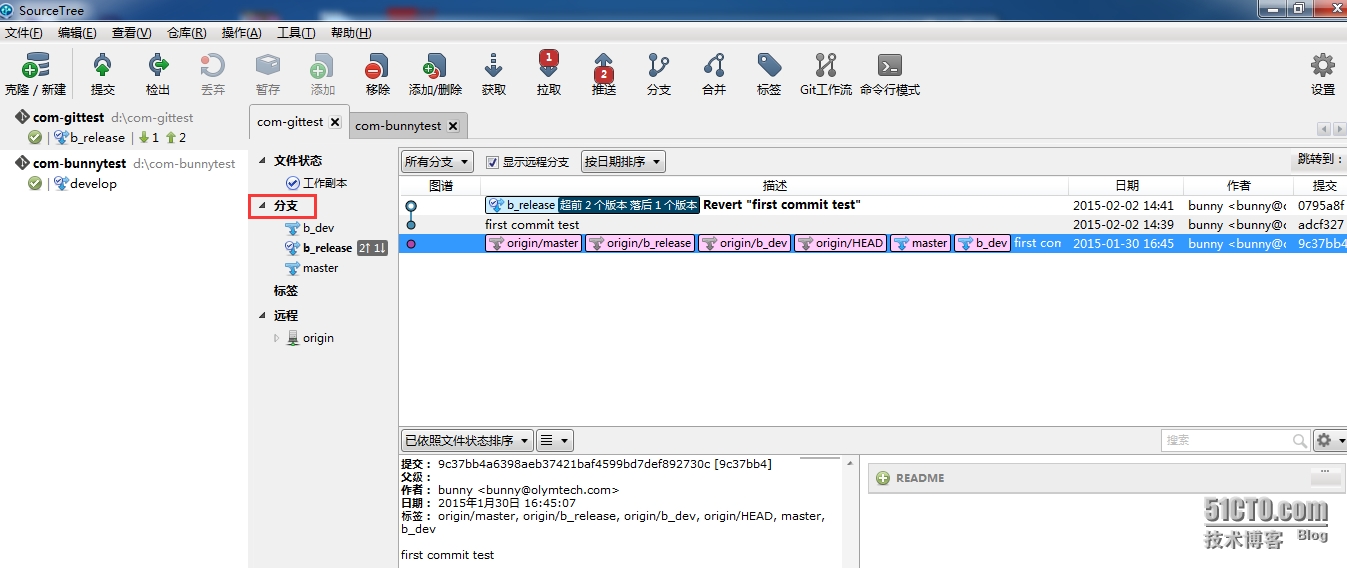Click the origin/HEAD label on selected commit
1347x568 pixels.
(840, 243)
